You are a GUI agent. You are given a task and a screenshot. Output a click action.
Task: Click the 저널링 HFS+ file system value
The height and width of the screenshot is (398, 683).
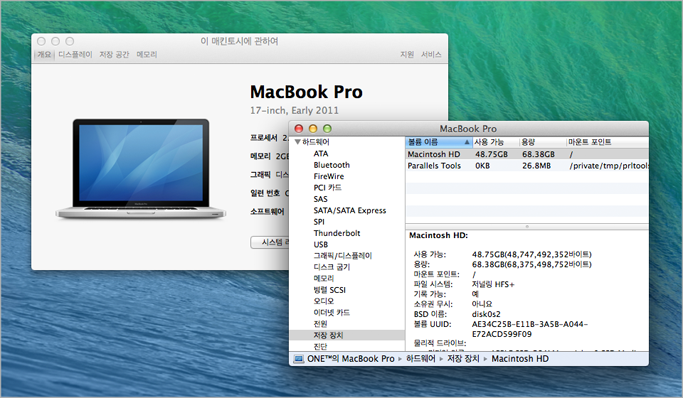click(x=493, y=284)
